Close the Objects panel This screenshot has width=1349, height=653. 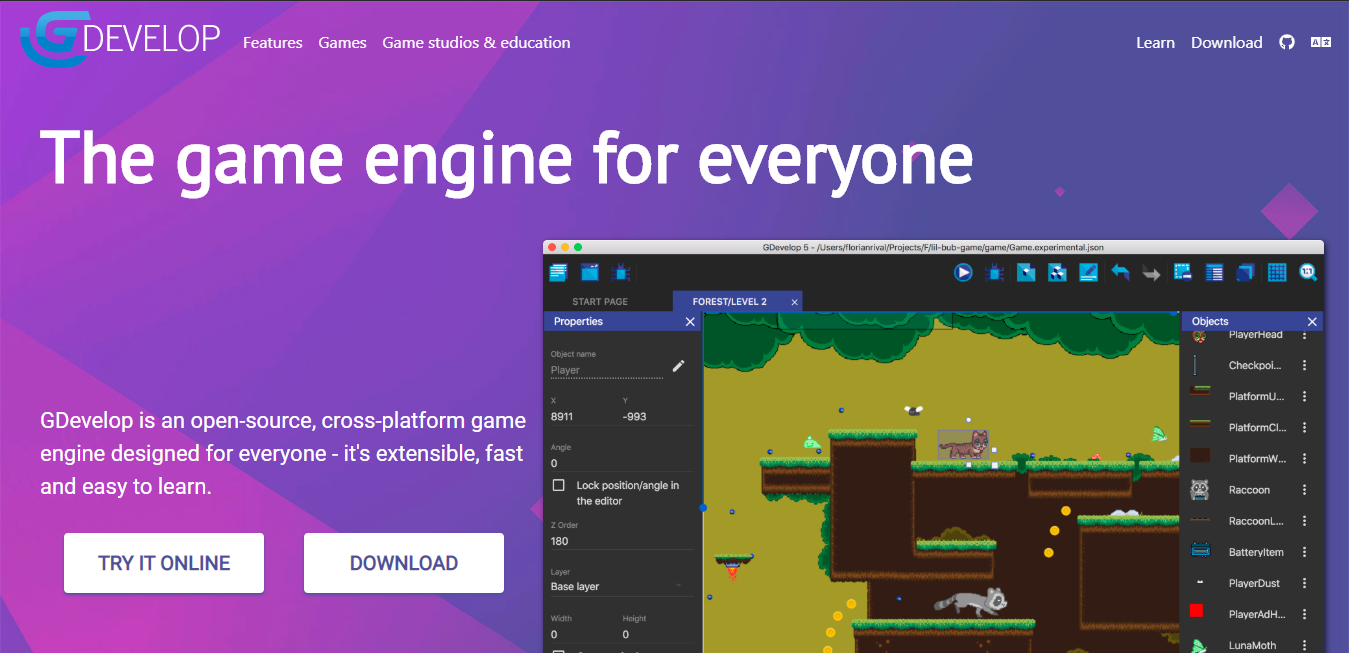tap(1312, 321)
